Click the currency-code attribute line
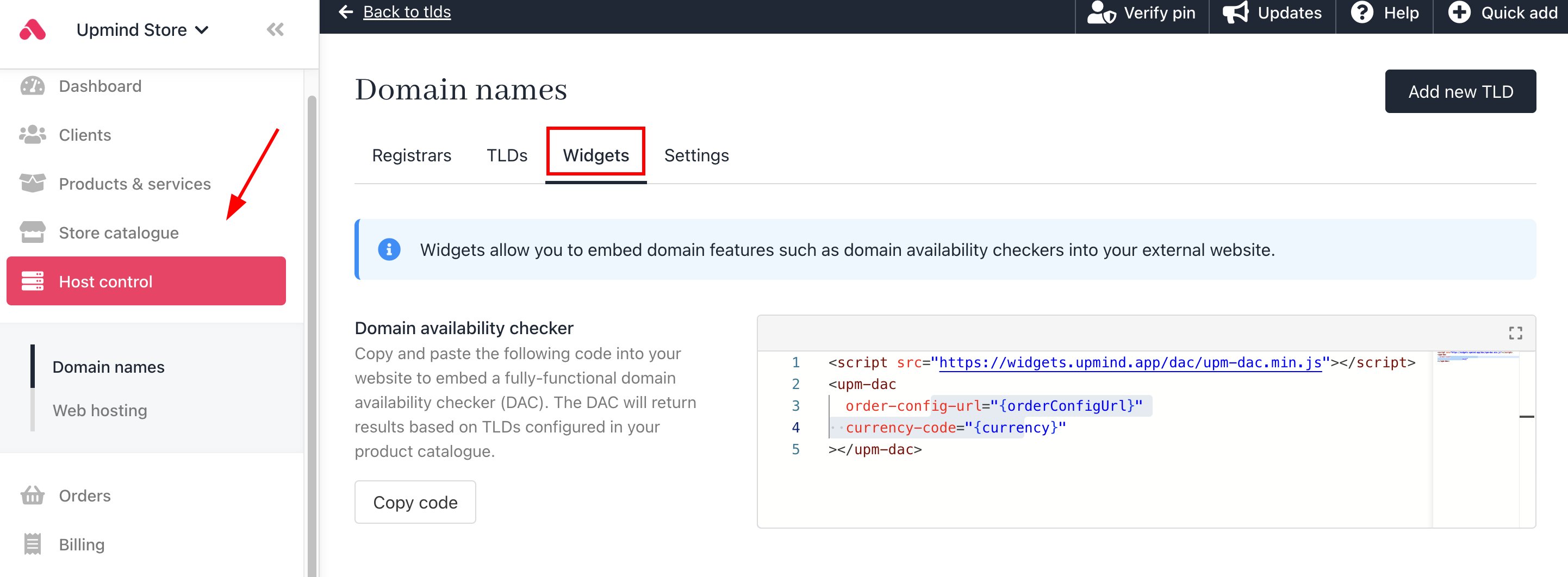1568x577 pixels. coord(956,428)
